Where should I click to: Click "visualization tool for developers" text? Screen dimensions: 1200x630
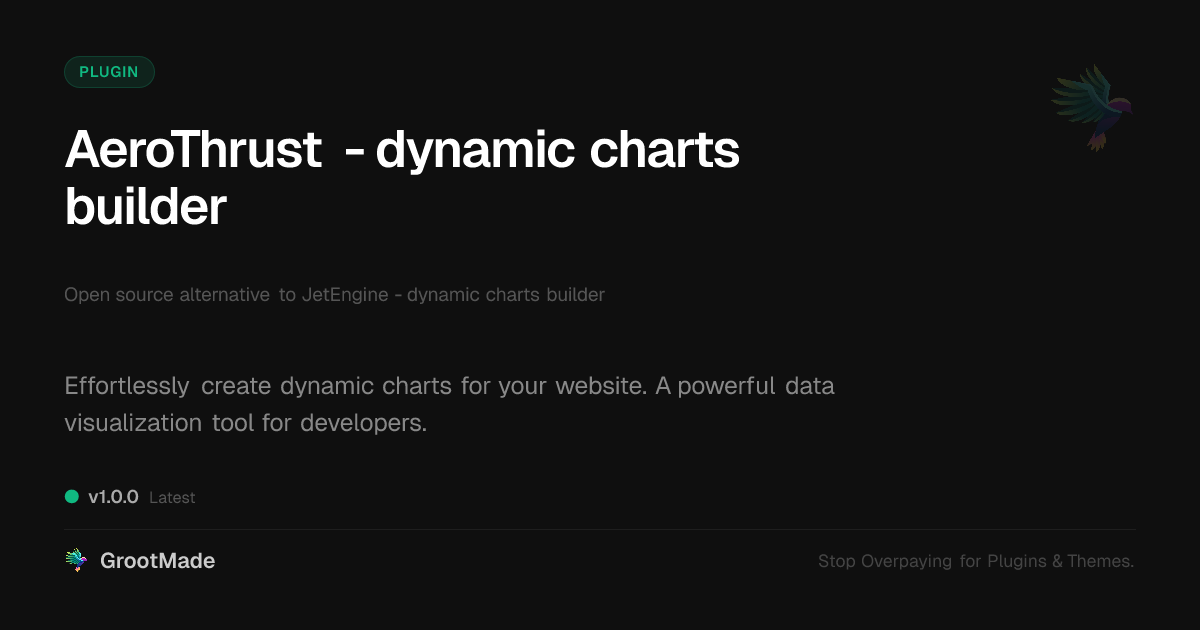coord(245,423)
